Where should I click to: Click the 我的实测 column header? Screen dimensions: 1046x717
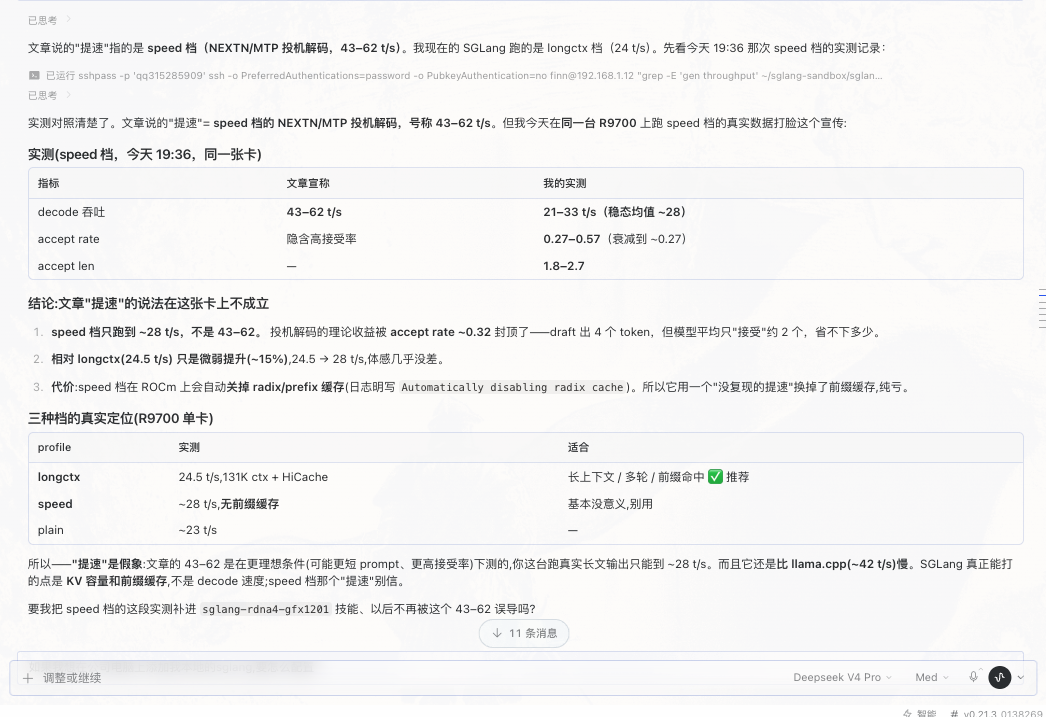[x=564, y=183]
